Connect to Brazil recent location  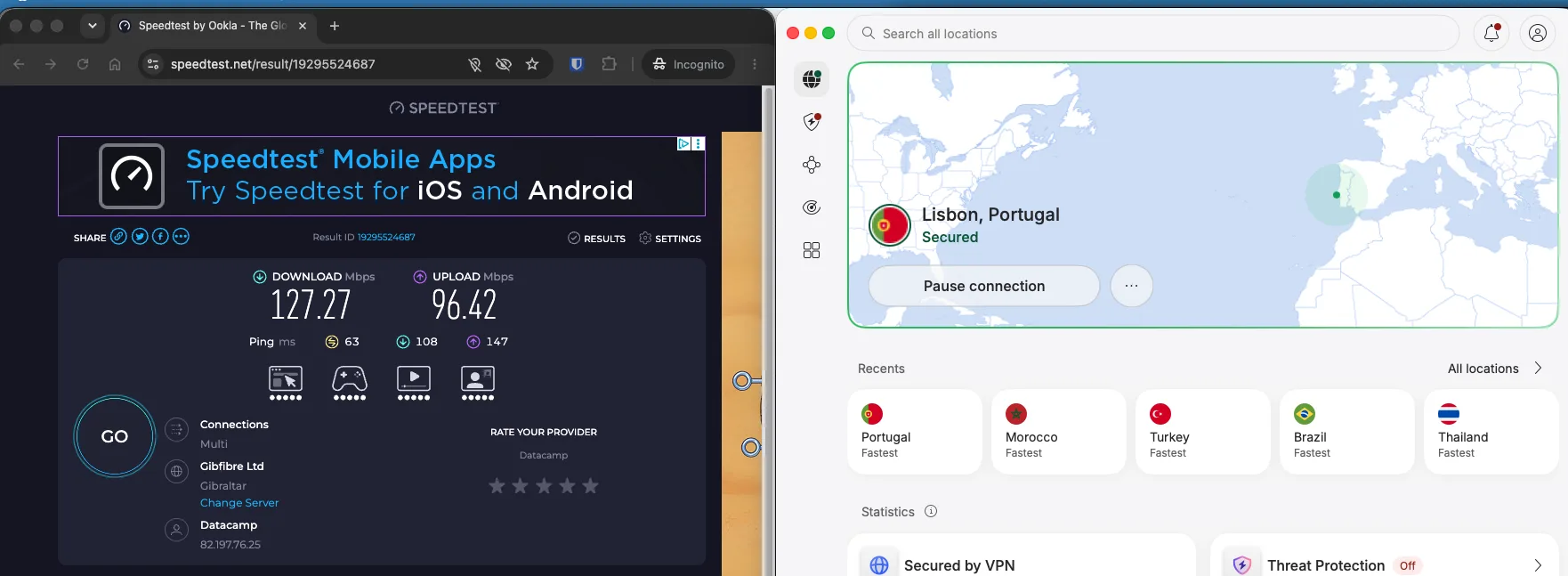[x=1347, y=432]
